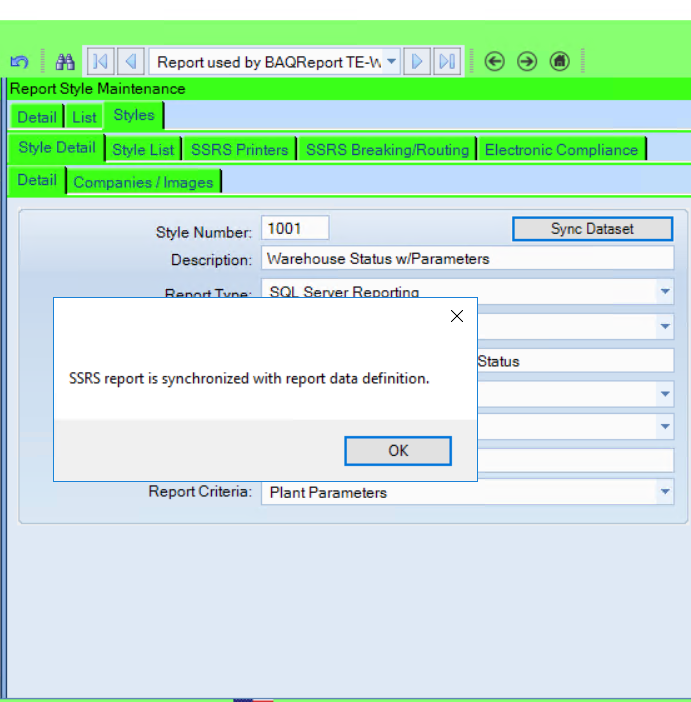Jump to last record arrow
691x702 pixels.
click(447, 61)
